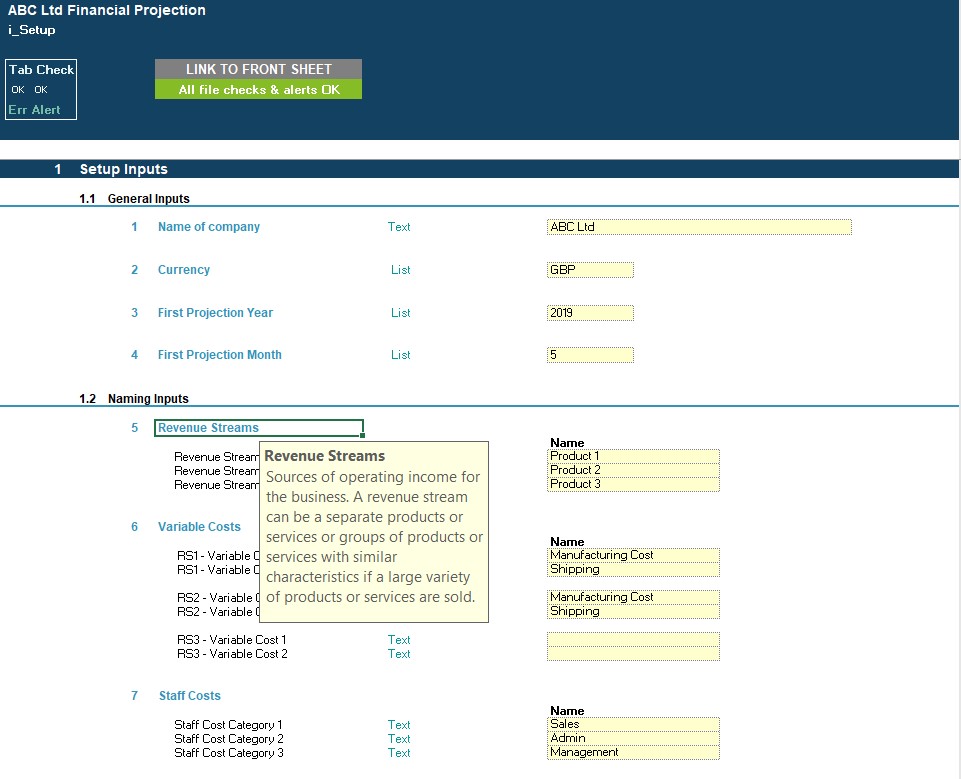Click the RS3 - Variable Cost 1 label

(x=232, y=639)
